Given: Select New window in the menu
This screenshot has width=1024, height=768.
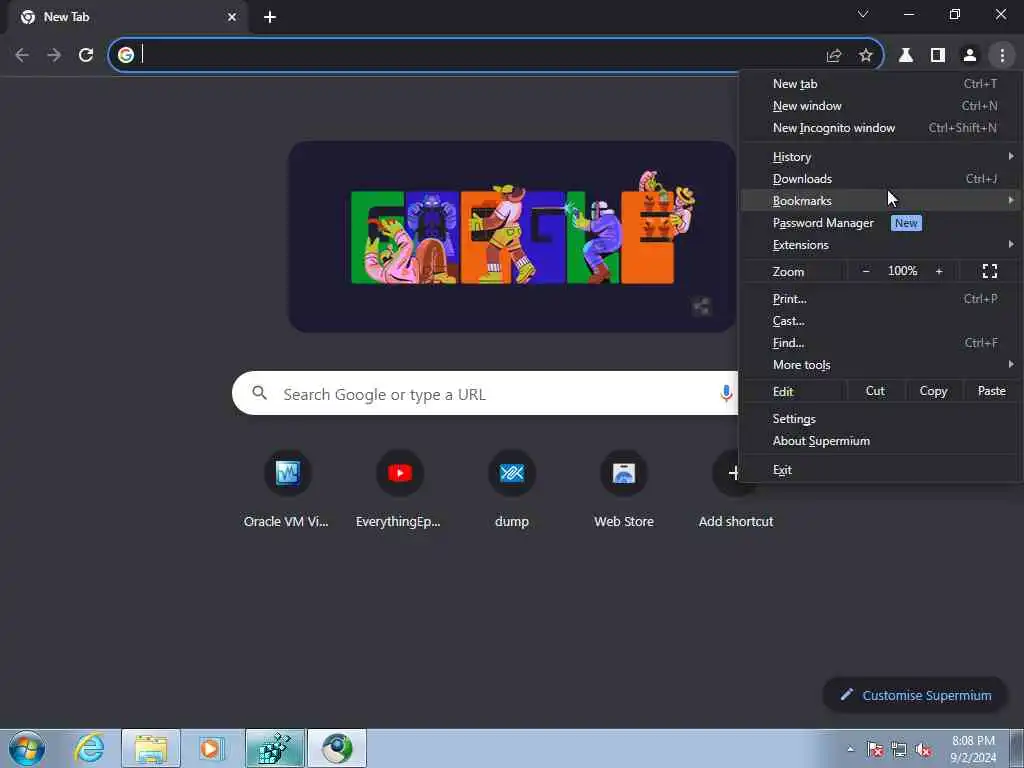Looking at the screenshot, I should point(881,106).
